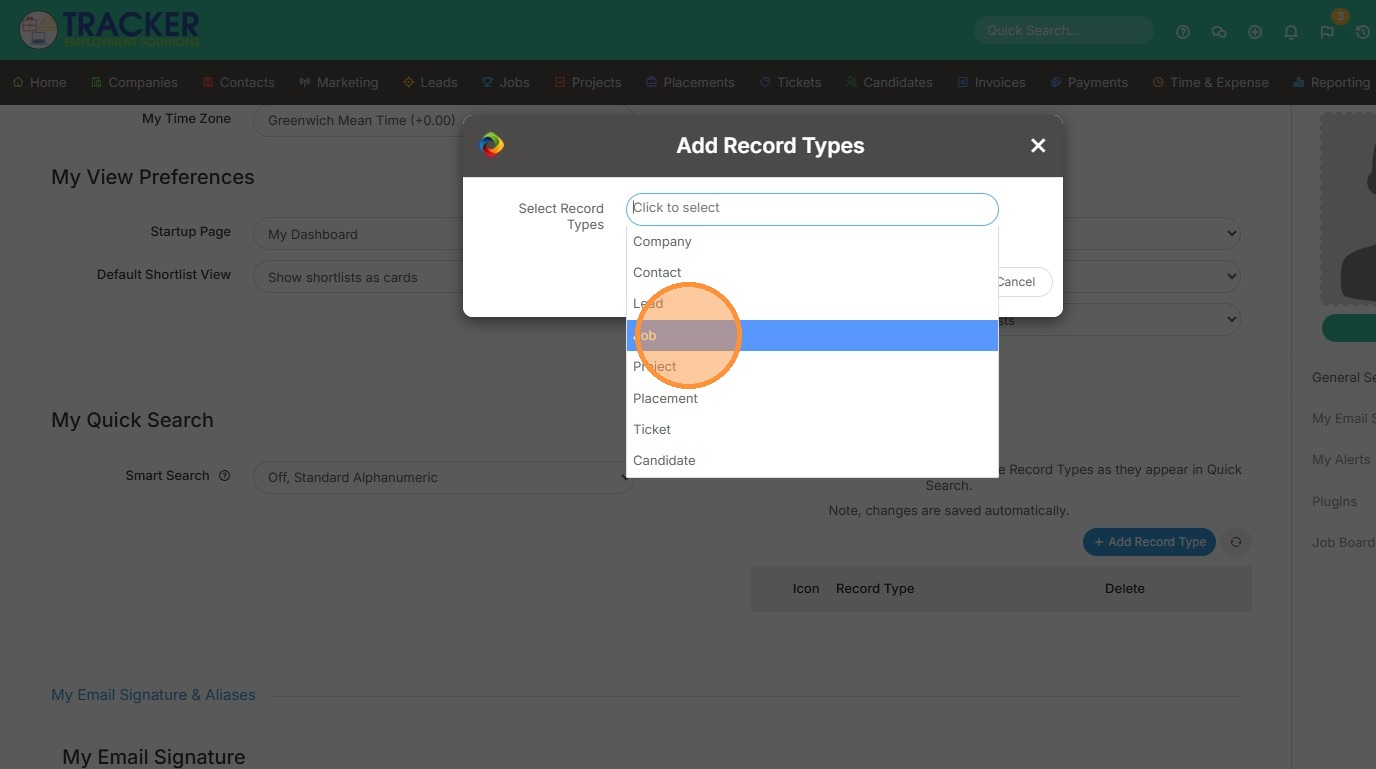1376x769 pixels.
Task: Choose Job from the record types list
Action: 812,335
